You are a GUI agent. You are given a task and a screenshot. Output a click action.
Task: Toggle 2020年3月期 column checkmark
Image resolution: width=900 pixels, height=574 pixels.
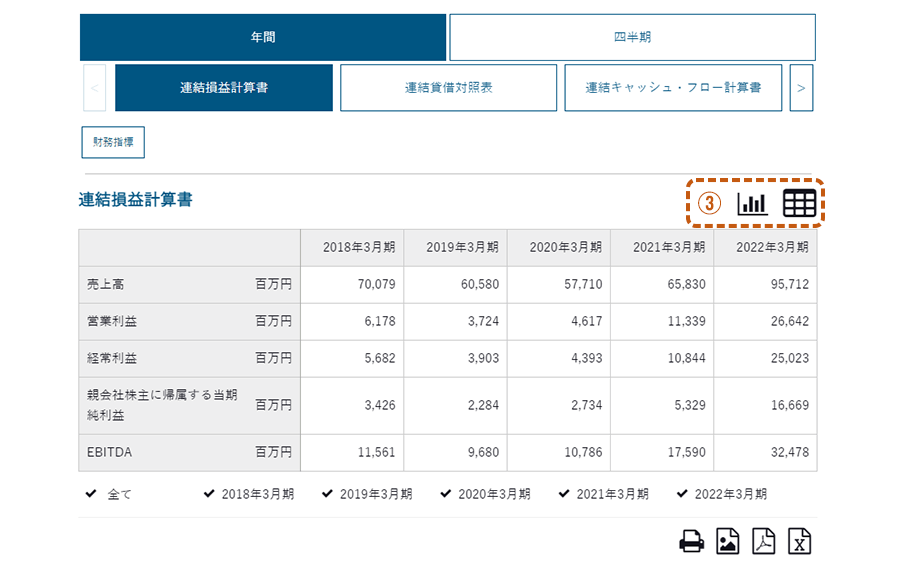tap(446, 494)
